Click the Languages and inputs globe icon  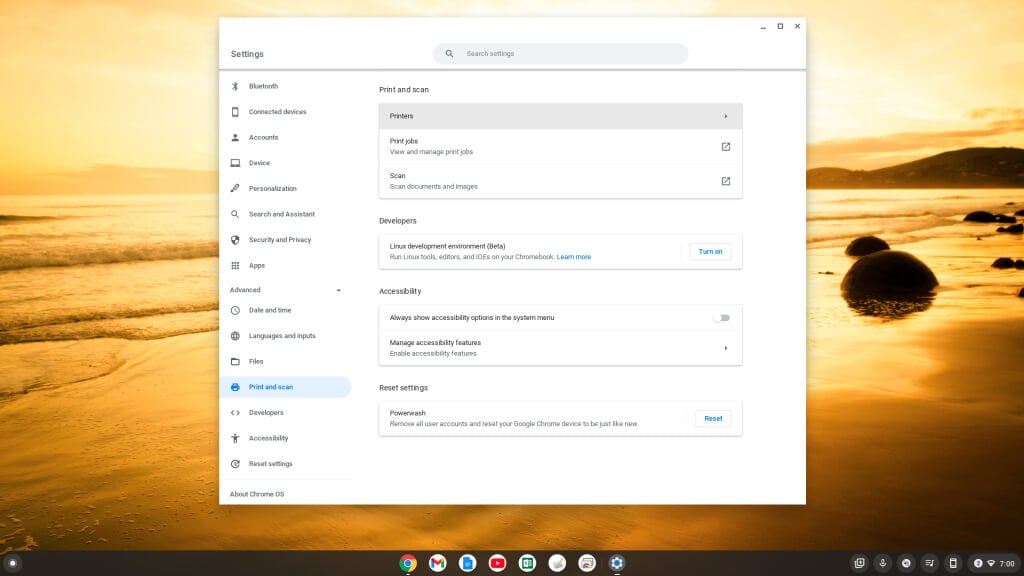click(235, 336)
